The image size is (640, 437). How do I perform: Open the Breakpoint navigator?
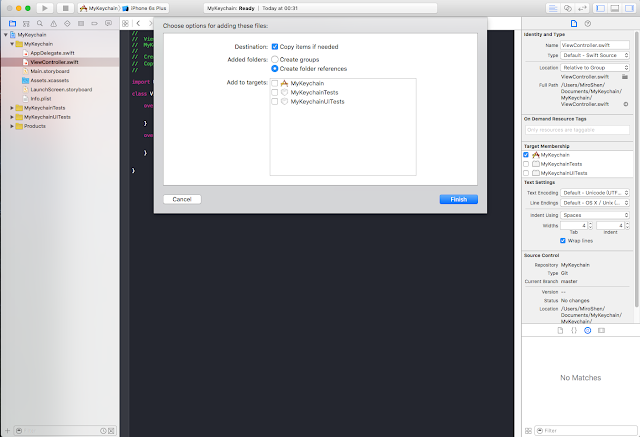coord(94,24)
